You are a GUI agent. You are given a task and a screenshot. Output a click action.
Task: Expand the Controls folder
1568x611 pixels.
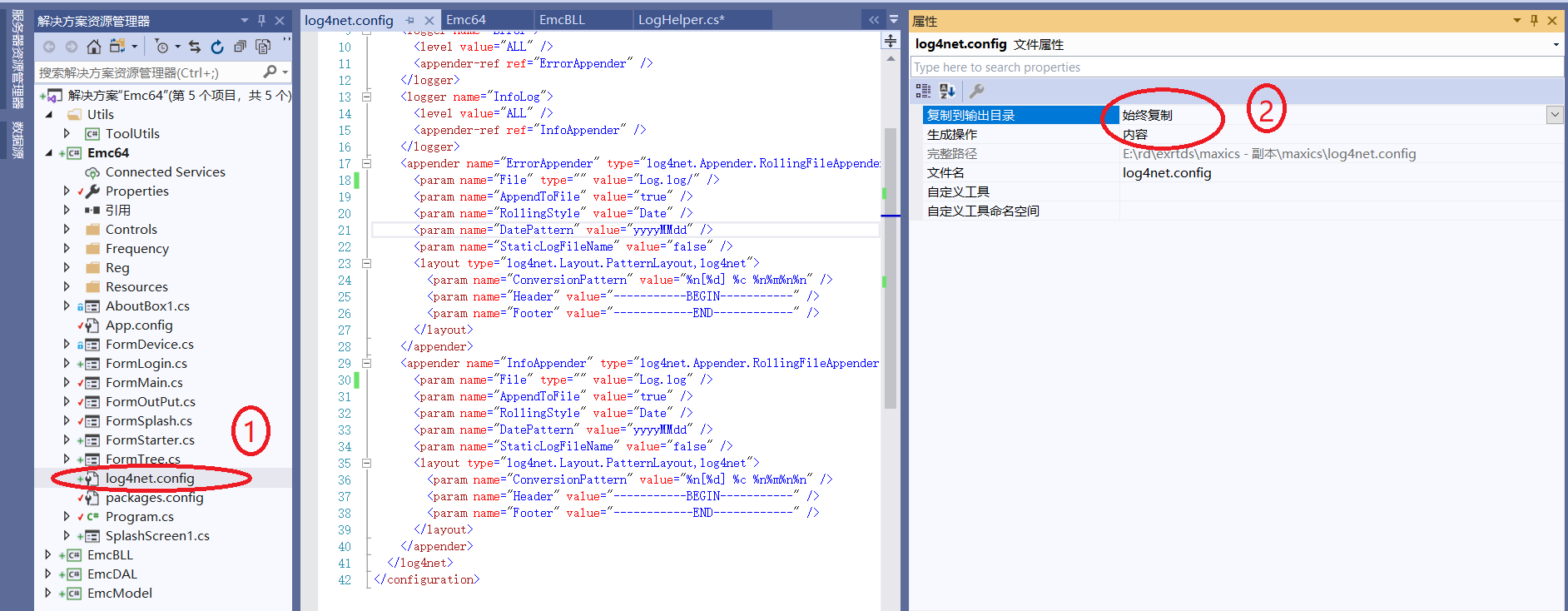coord(67,229)
